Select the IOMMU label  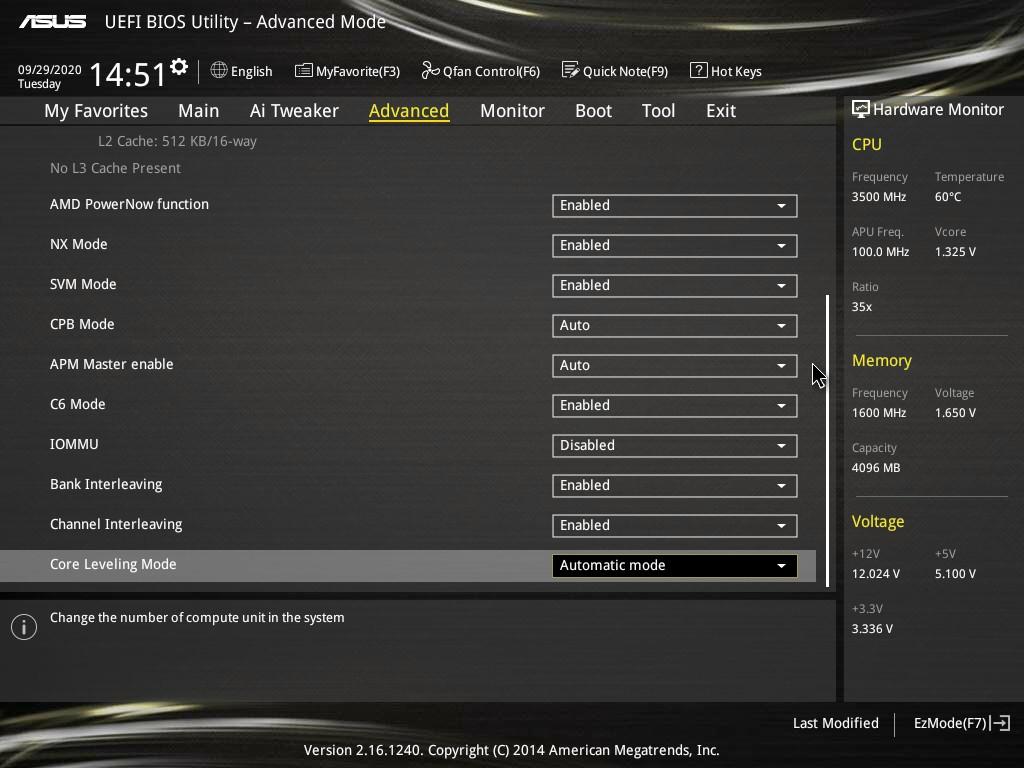click(74, 444)
